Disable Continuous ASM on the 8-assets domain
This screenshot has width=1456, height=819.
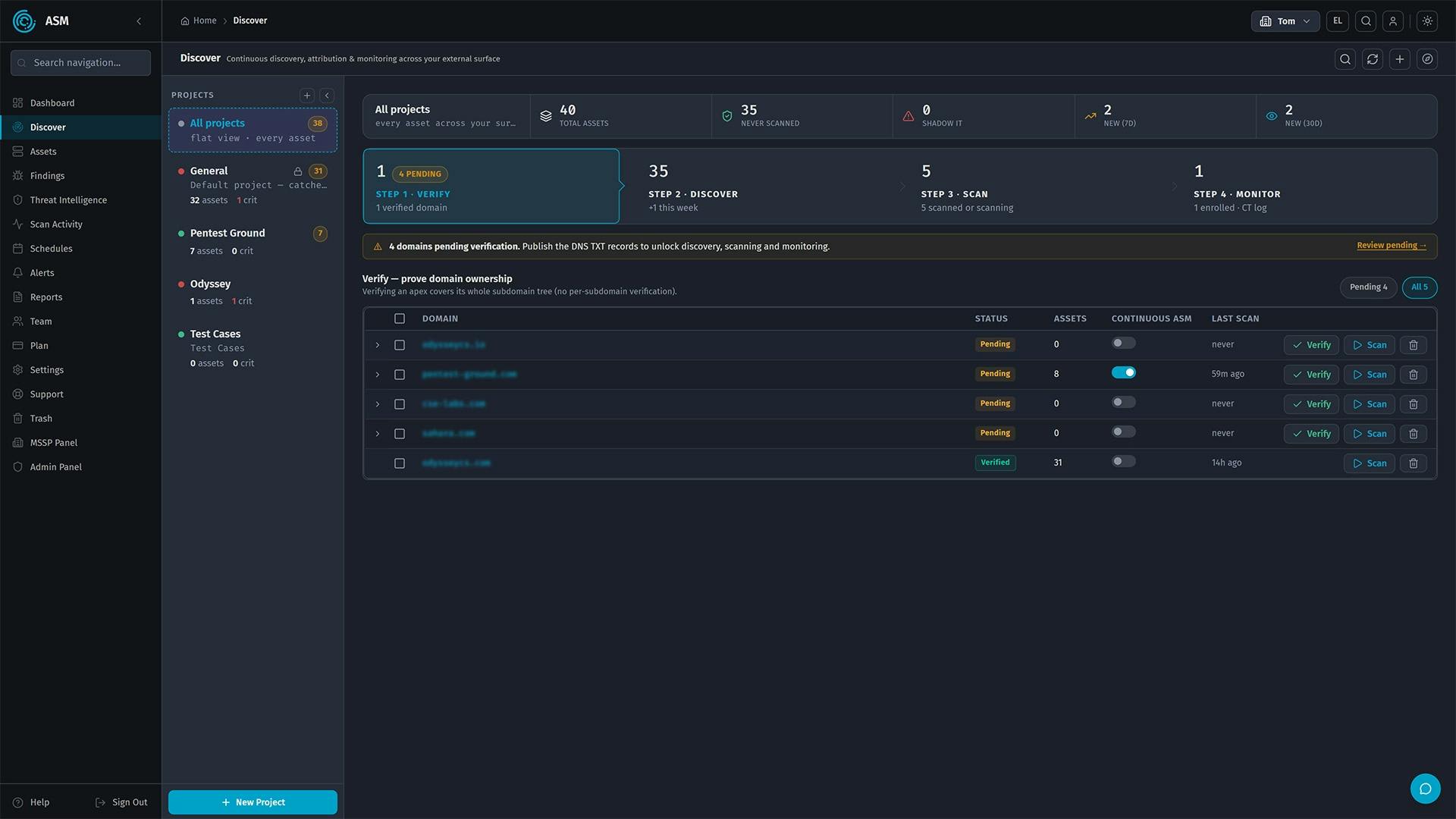click(1123, 373)
